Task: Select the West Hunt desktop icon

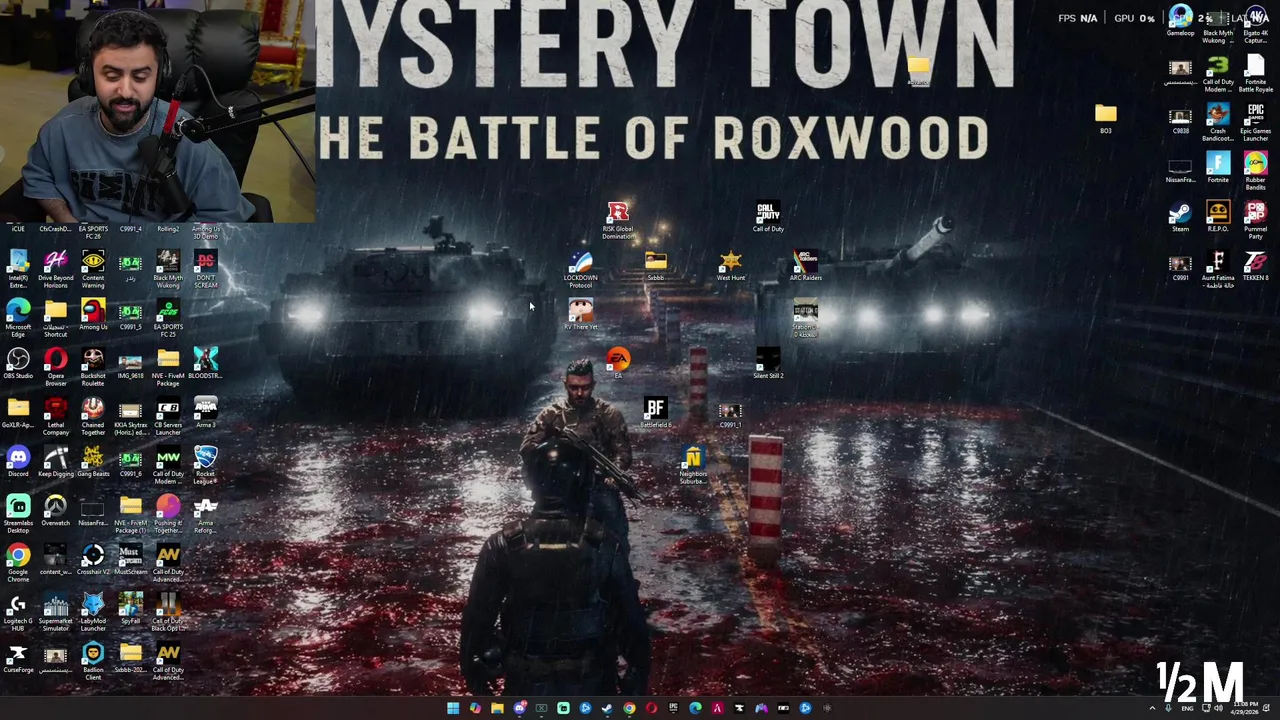Action: (x=731, y=266)
